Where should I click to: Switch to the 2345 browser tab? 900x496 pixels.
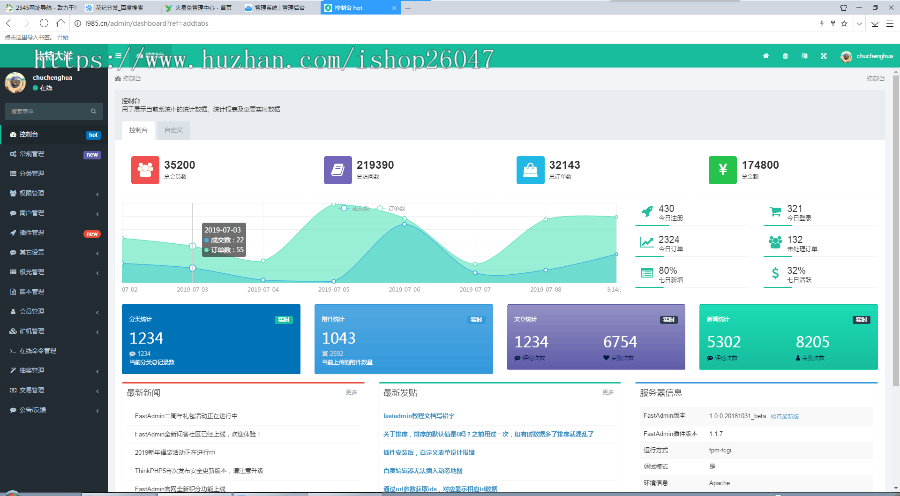pyautogui.click(x=40, y=8)
